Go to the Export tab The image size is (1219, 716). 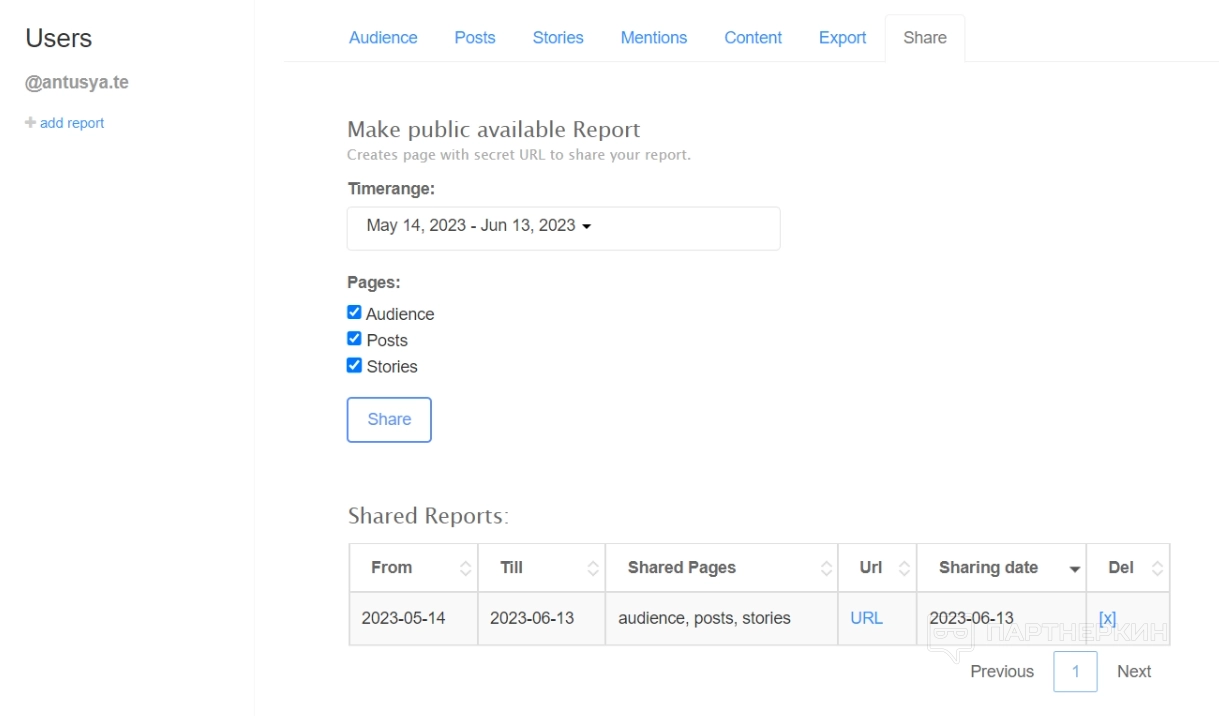click(x=842, y=38)
